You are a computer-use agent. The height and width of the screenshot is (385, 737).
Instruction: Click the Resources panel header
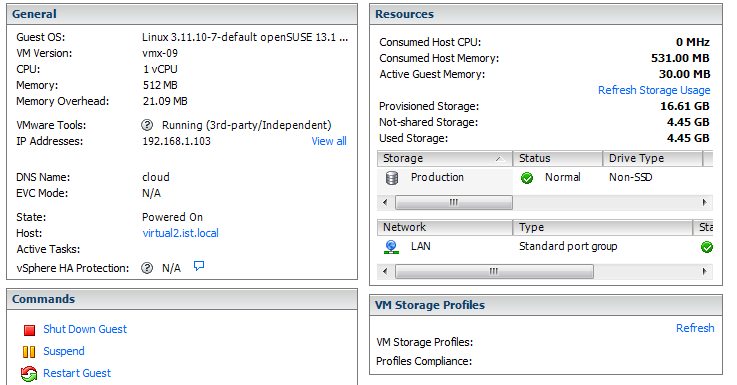coord(546,14)
